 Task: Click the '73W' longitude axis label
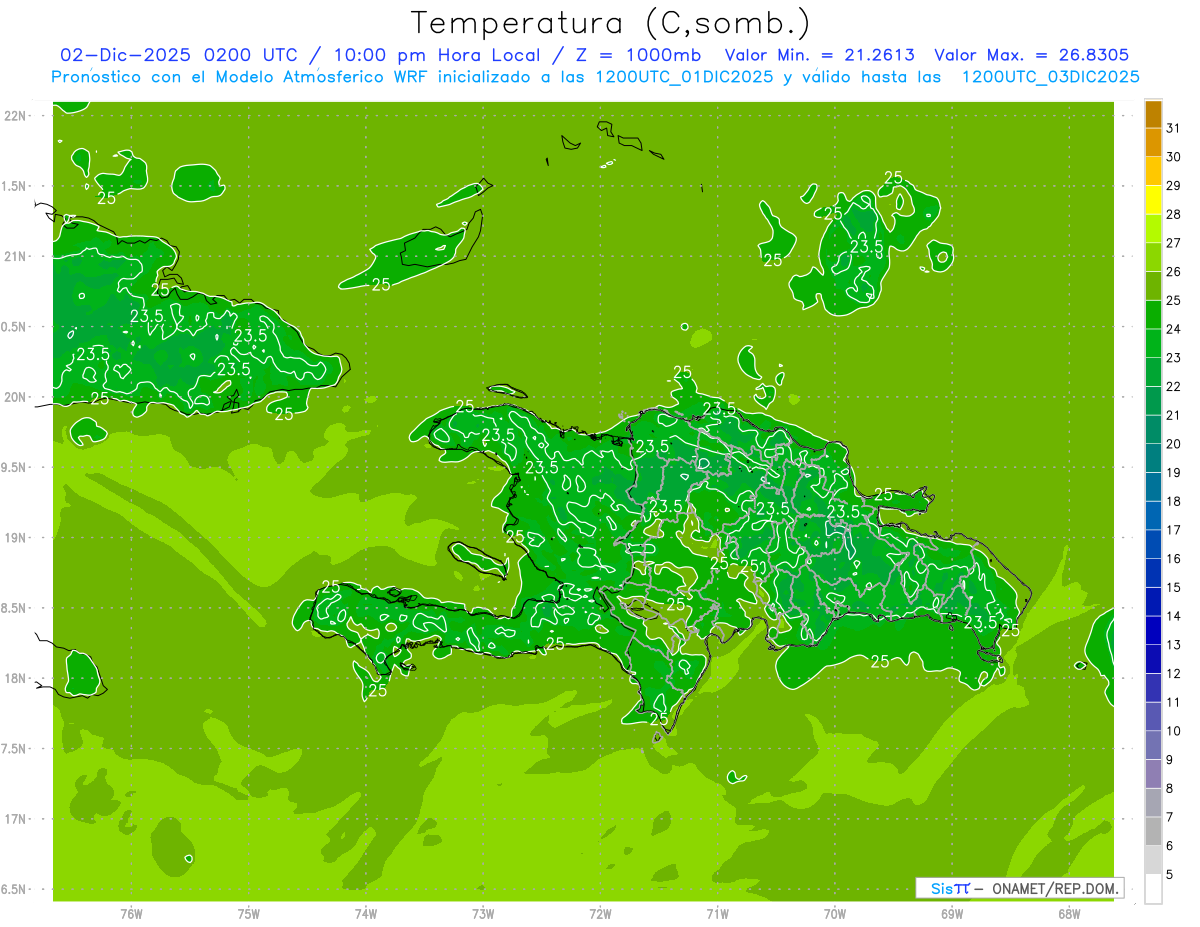(x=483, y=914)
